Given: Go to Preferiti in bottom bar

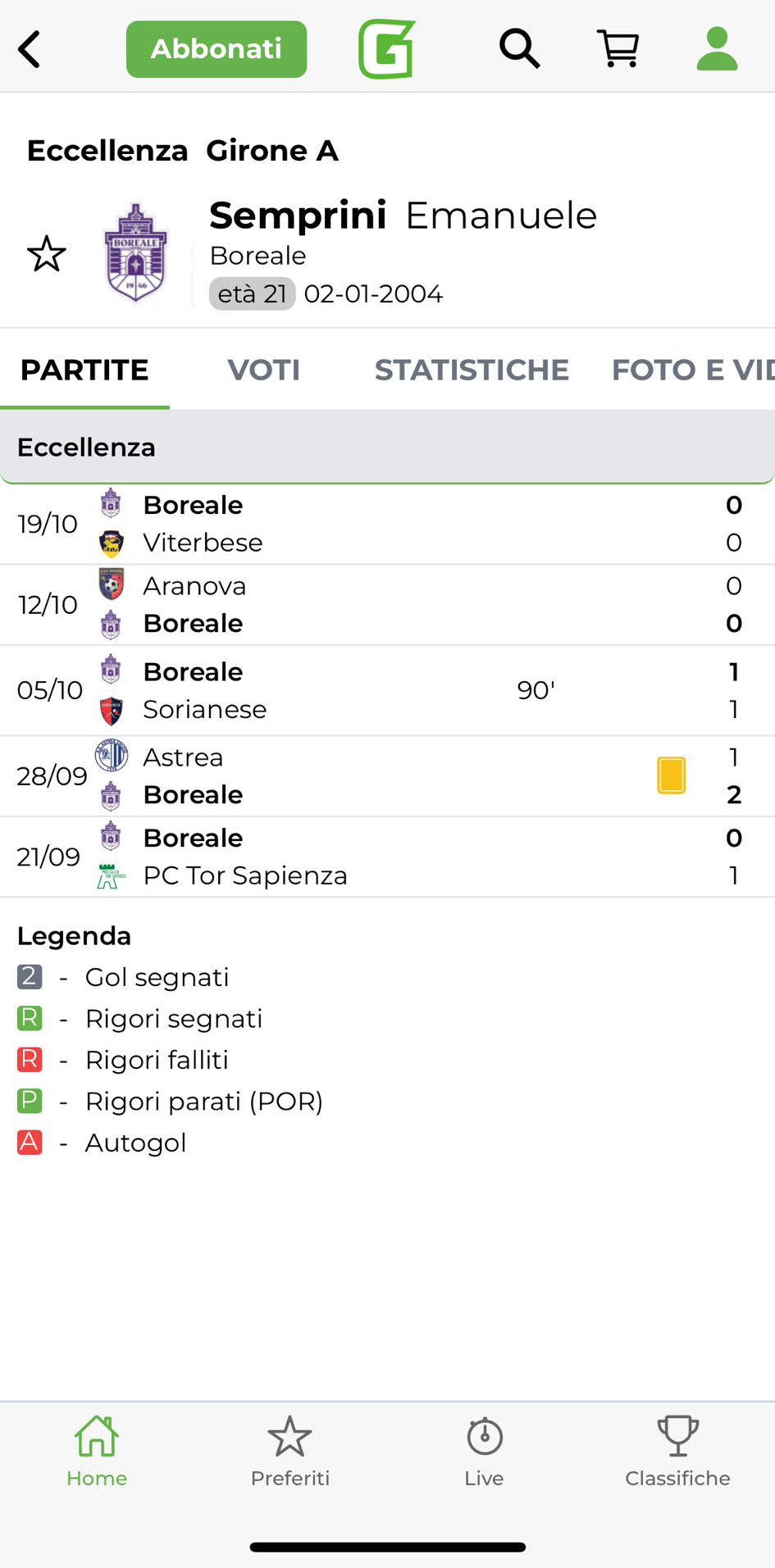Looking at the screenshot, I should tap(290, 1452).
